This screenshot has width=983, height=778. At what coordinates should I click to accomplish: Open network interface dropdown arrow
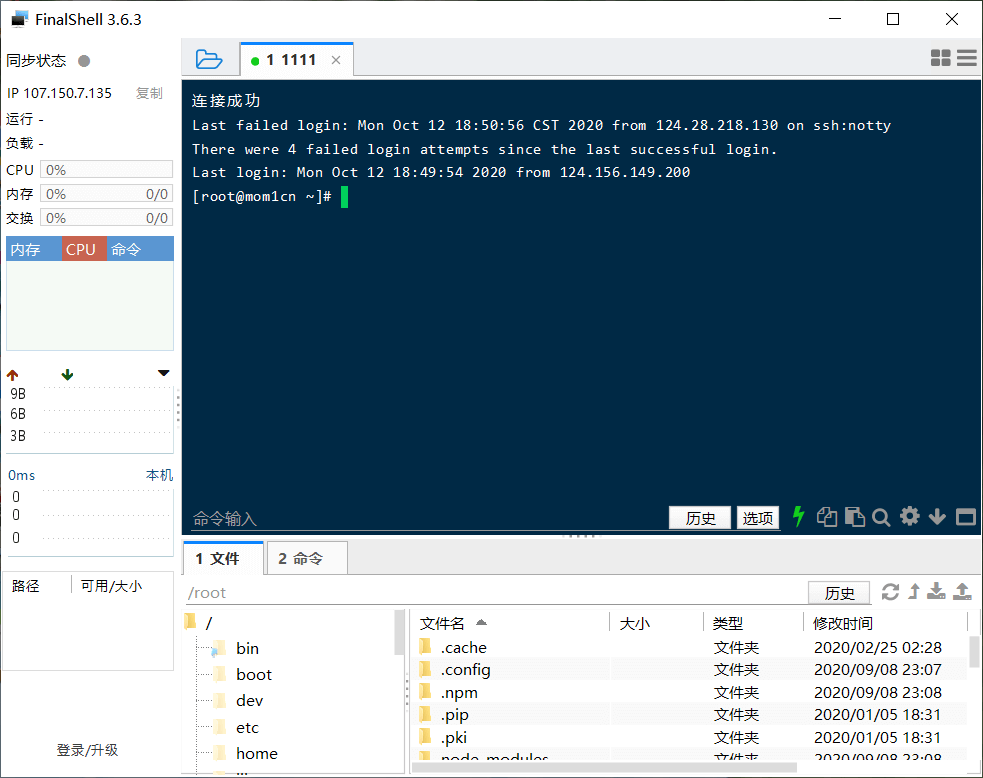tap(164, 374)
